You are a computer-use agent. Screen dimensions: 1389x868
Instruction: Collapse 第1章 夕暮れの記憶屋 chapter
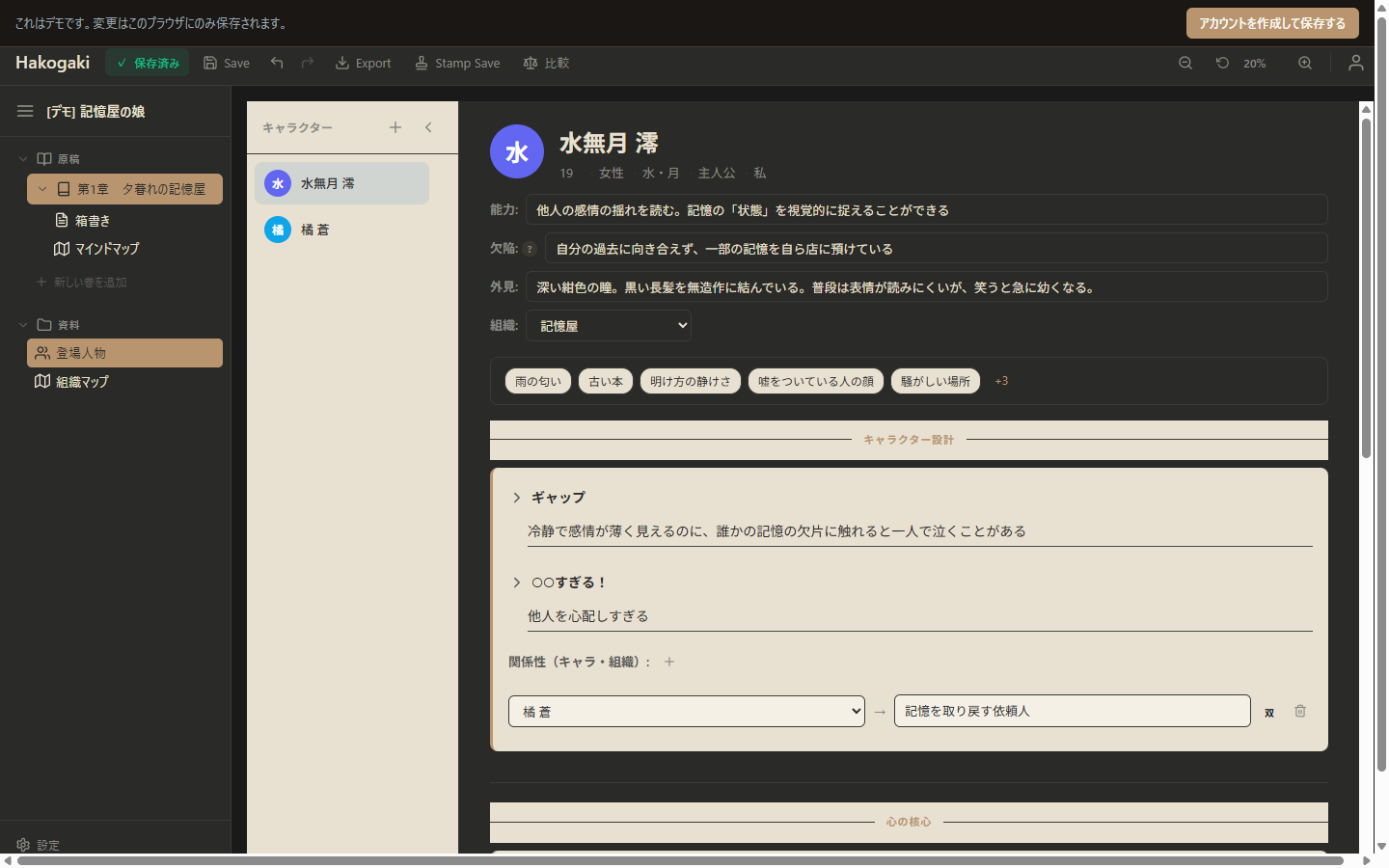coord(42,189)
